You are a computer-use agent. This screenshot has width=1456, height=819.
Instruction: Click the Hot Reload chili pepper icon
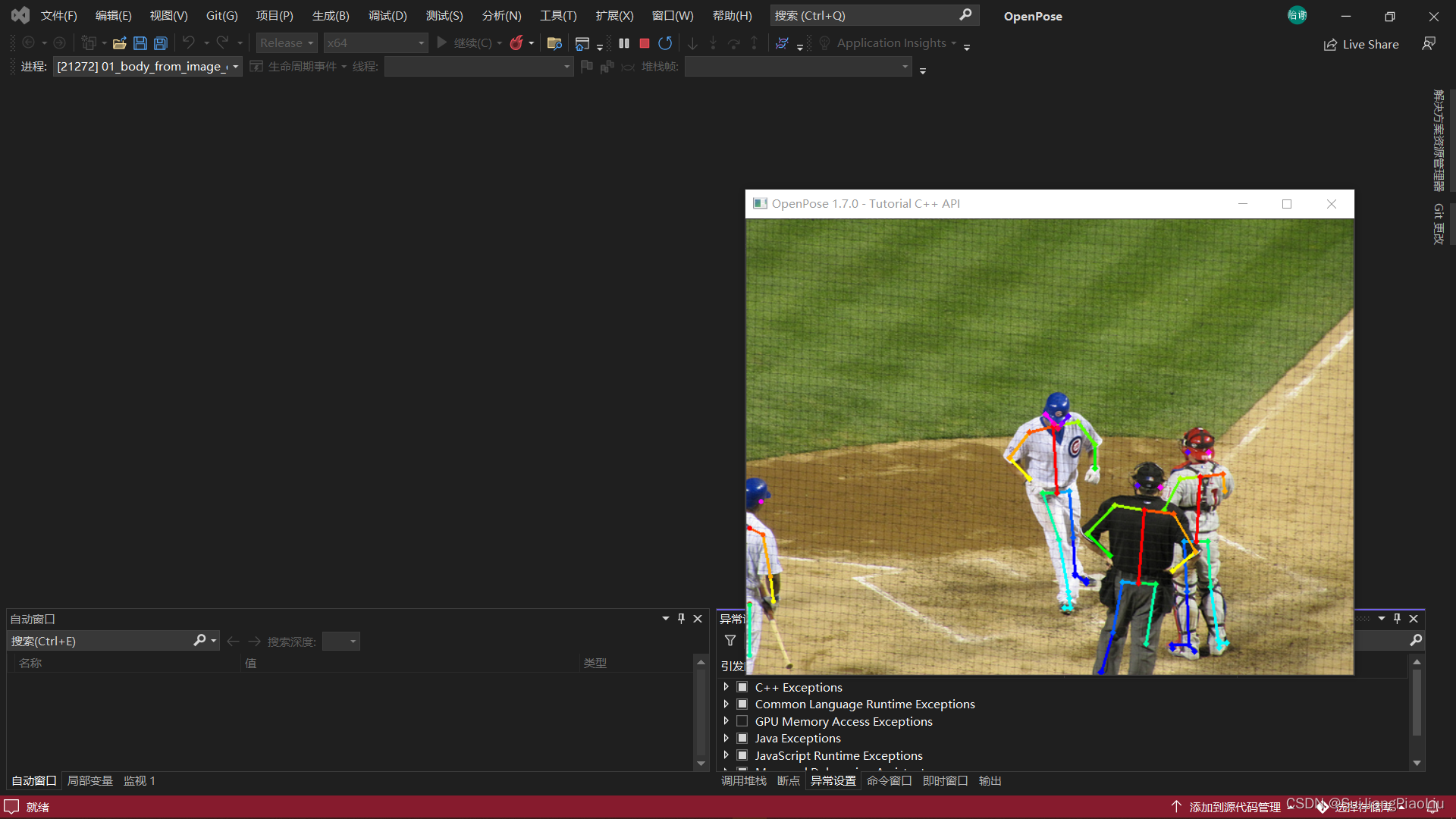coord(516,43)
